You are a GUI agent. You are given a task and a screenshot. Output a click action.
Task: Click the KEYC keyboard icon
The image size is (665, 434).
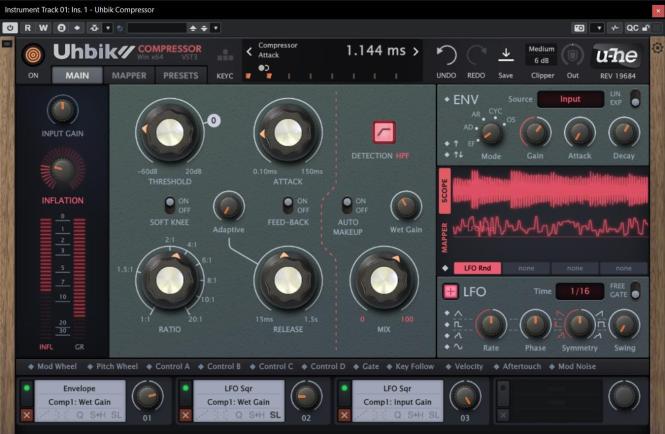click(x=225, y=55)
